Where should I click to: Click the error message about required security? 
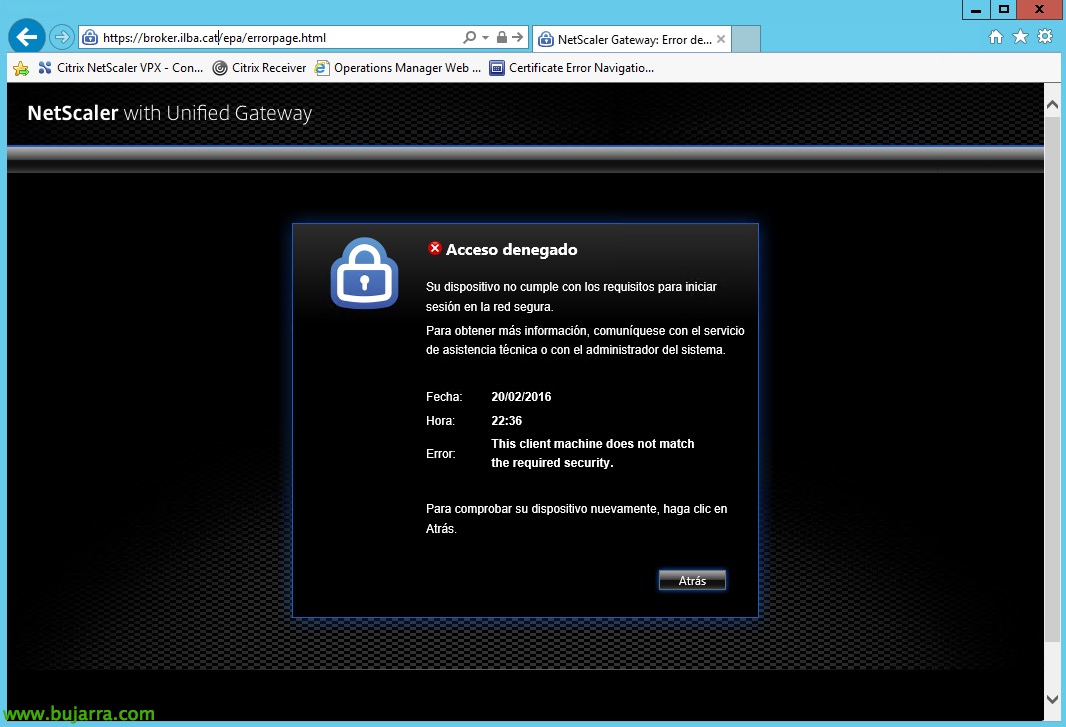coord(593,453)
